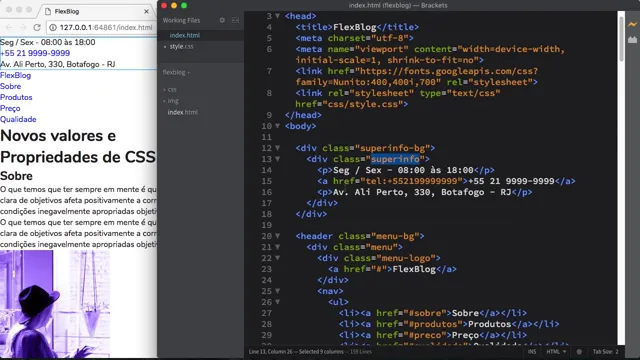Click line number 14 in the gutter

click(x=267, y=170)
